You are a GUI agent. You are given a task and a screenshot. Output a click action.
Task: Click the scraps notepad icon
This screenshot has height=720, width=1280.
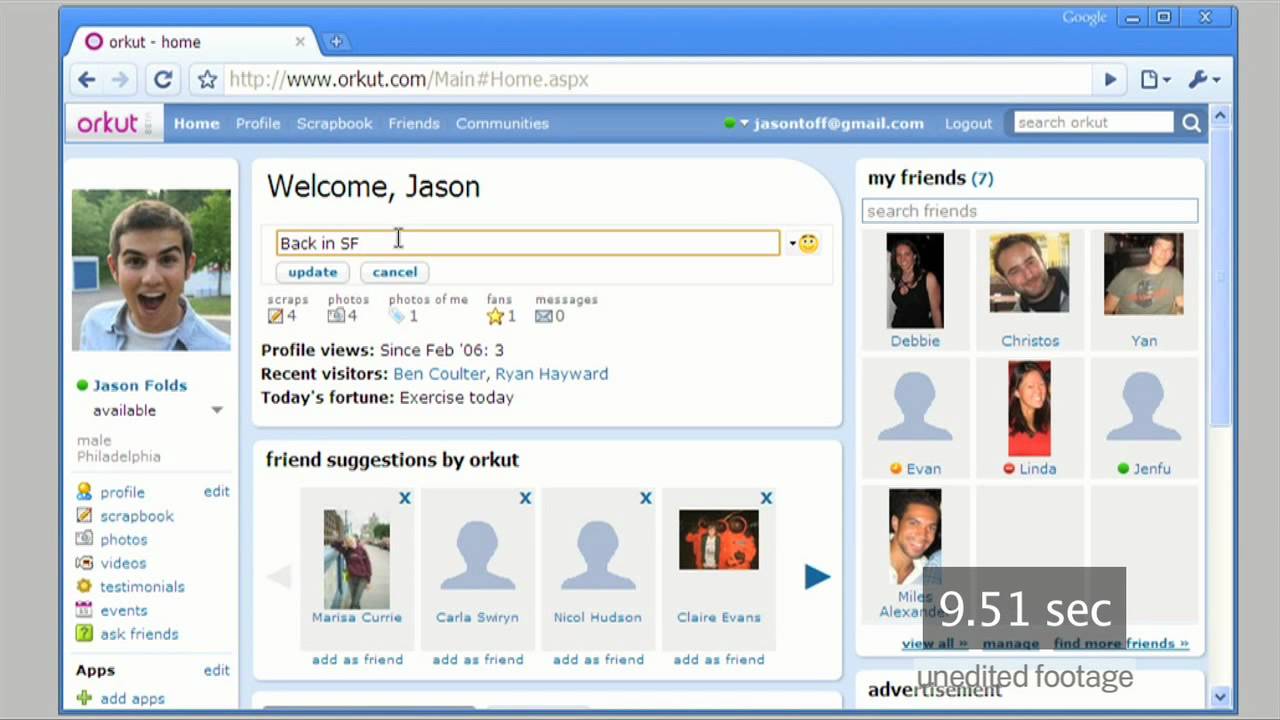[275, 316]
